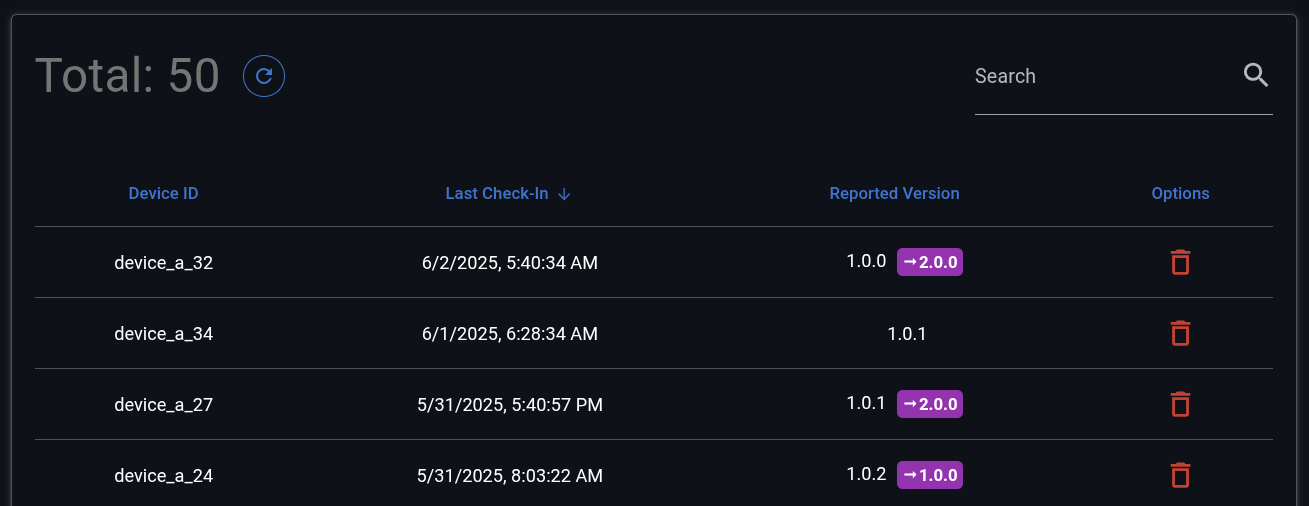Click the Options column header

click(1180, 194)
